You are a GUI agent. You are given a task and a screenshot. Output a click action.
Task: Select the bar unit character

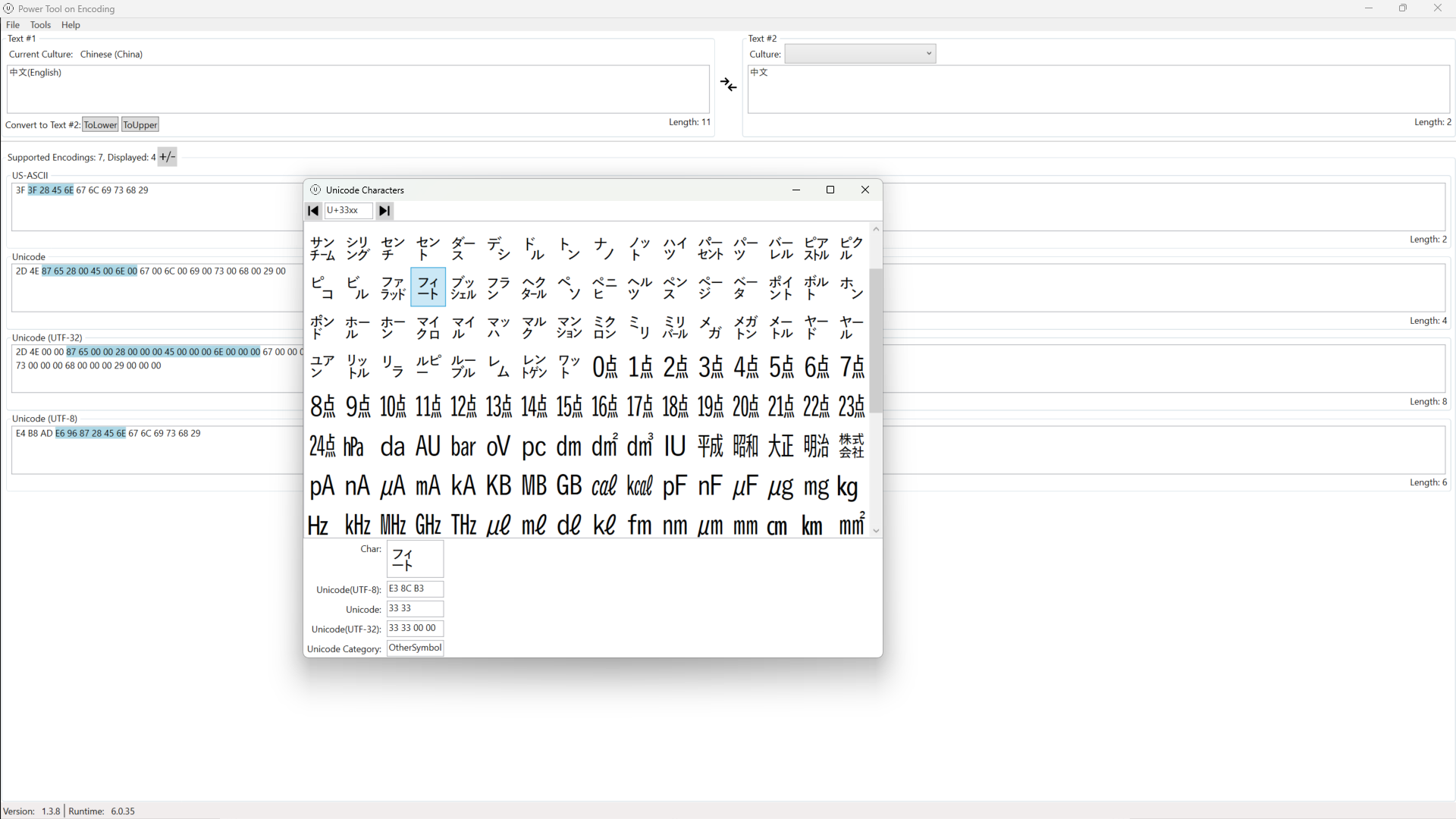point(463,446)
